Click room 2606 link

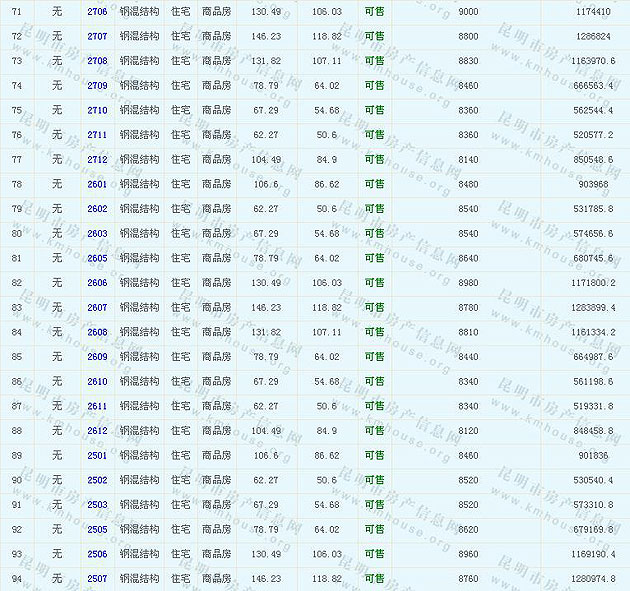(97, 283)
